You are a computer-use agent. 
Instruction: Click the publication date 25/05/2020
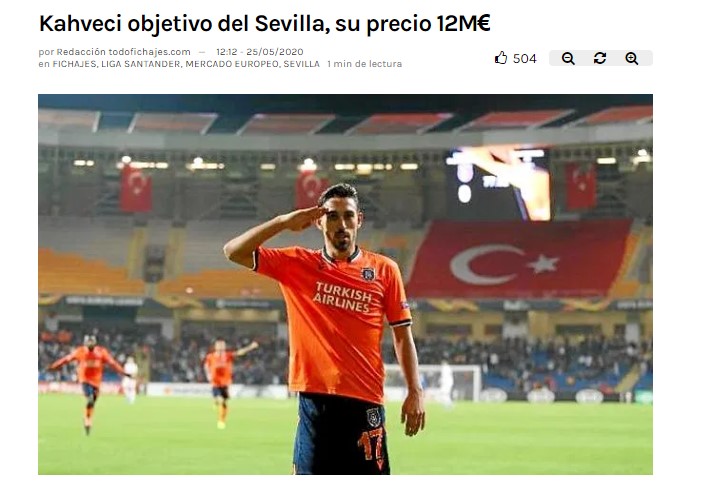tap(275, 52)
